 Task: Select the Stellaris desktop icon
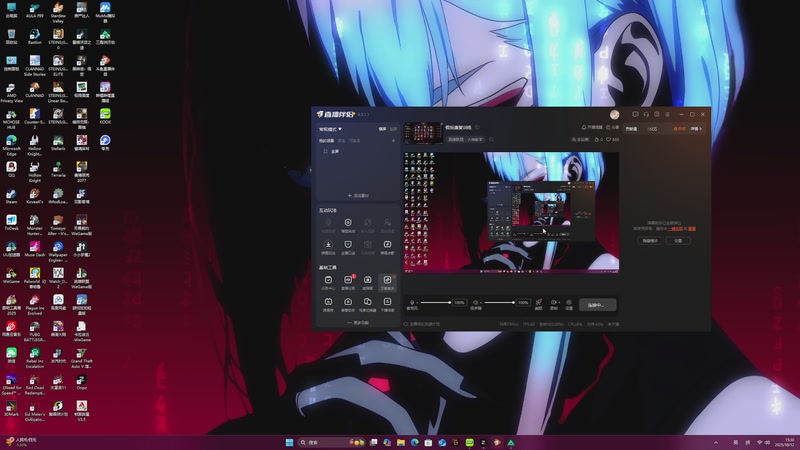click(x=58, y=143)
